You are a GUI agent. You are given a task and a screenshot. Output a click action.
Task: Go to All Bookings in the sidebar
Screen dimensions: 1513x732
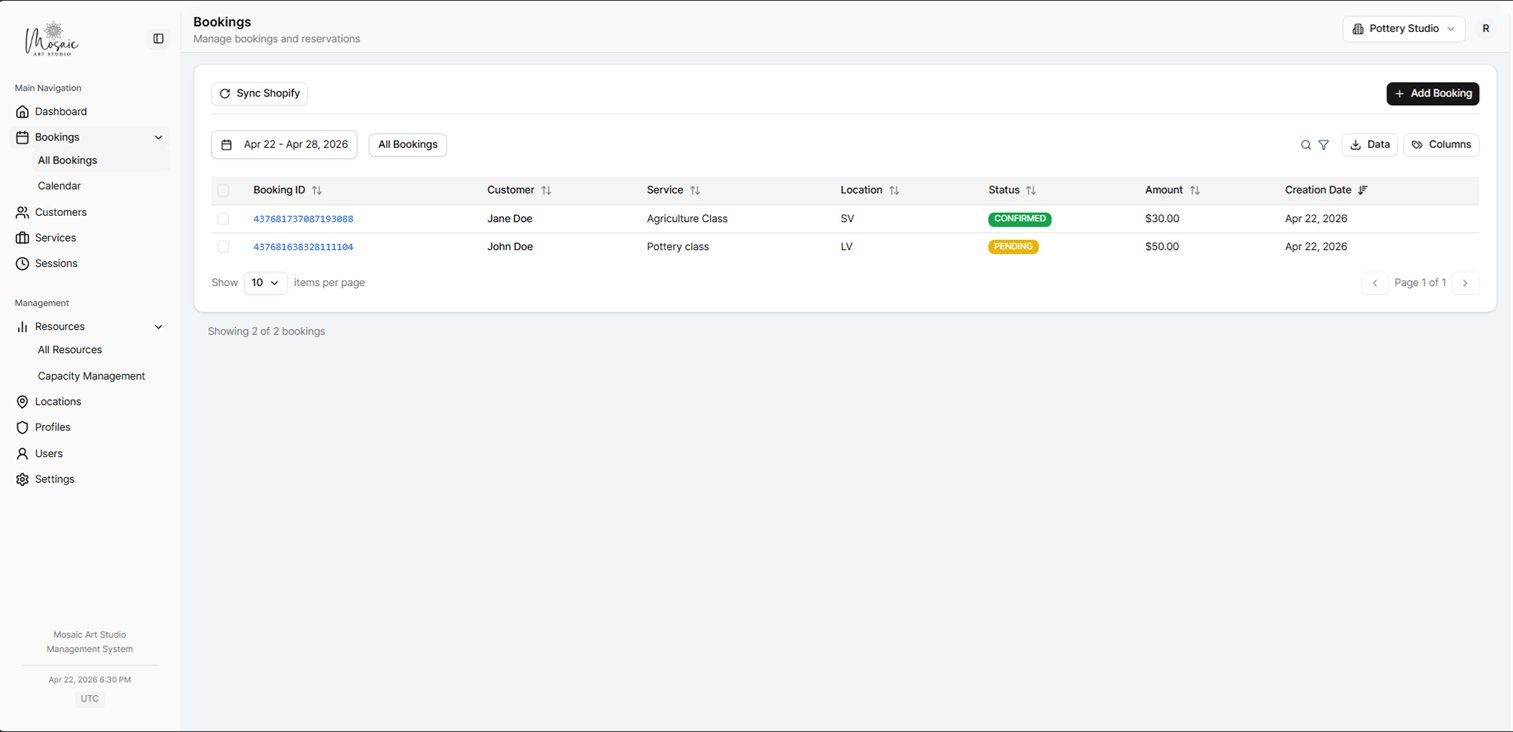(x=66, y=160)
